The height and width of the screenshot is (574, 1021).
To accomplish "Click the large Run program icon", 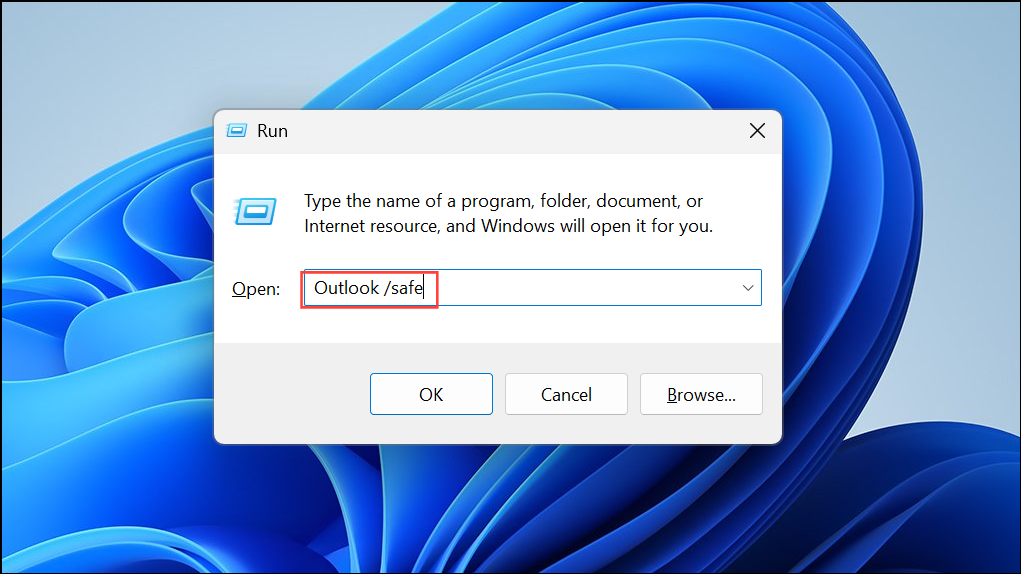I will coord(255,212).
